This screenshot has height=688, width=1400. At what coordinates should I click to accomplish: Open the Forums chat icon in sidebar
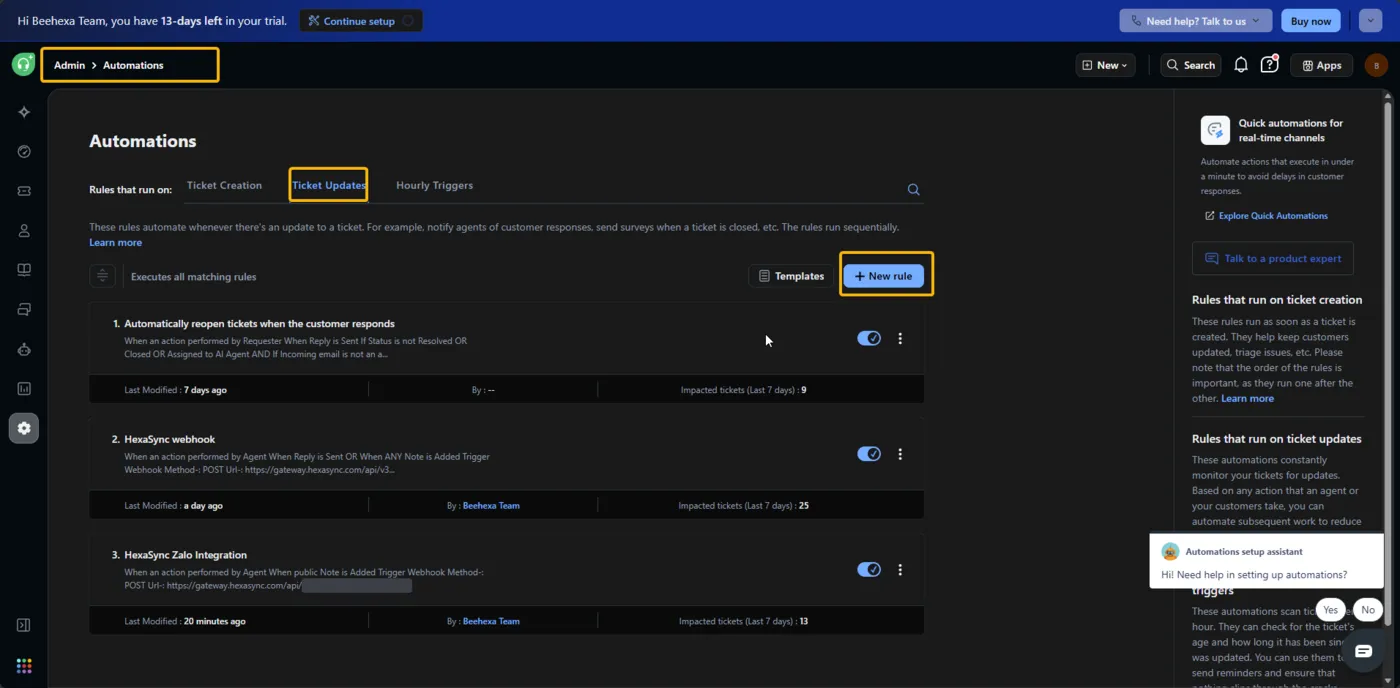tap(24, 310)
